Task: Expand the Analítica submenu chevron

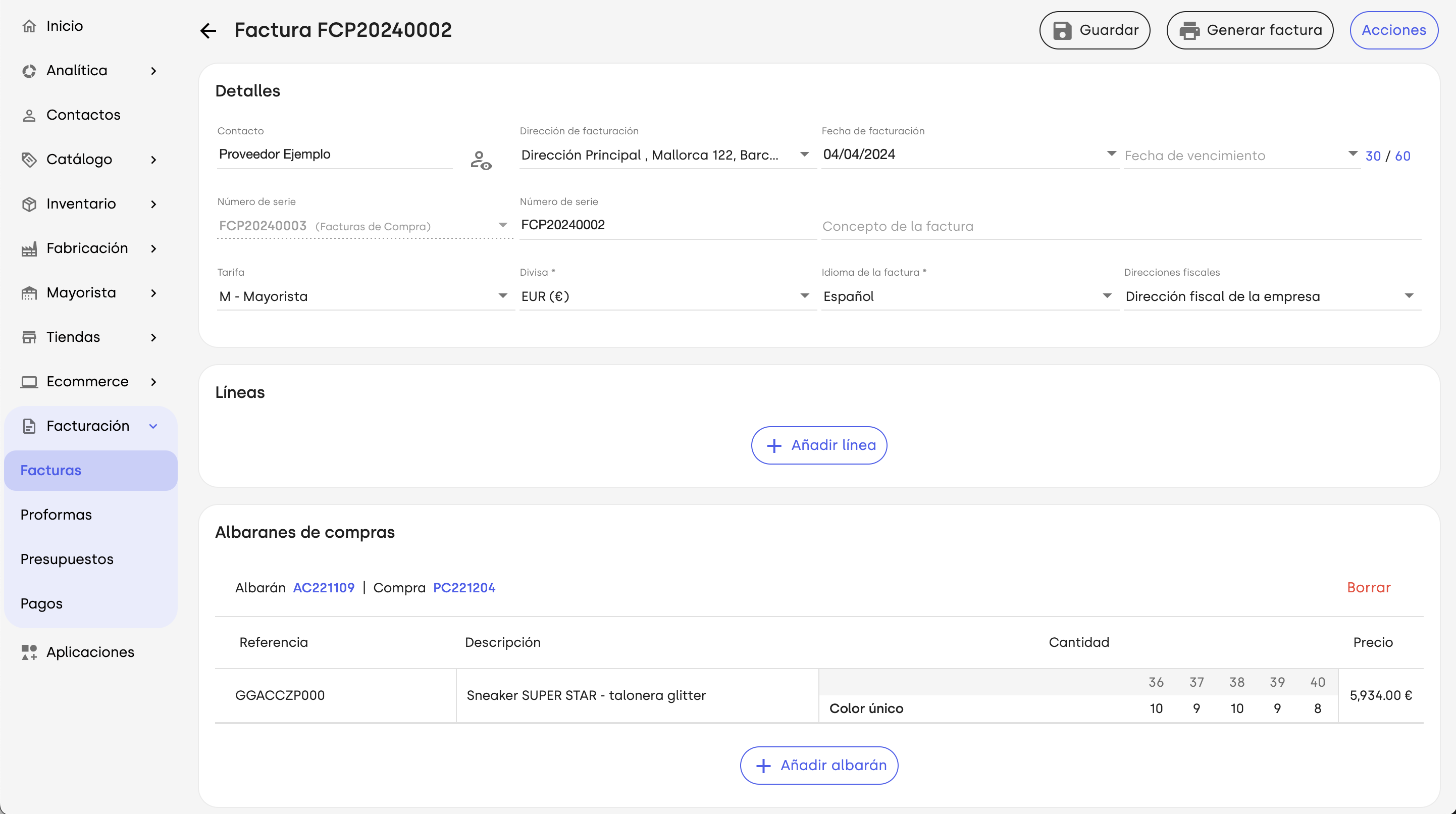Action: [154, 71]
